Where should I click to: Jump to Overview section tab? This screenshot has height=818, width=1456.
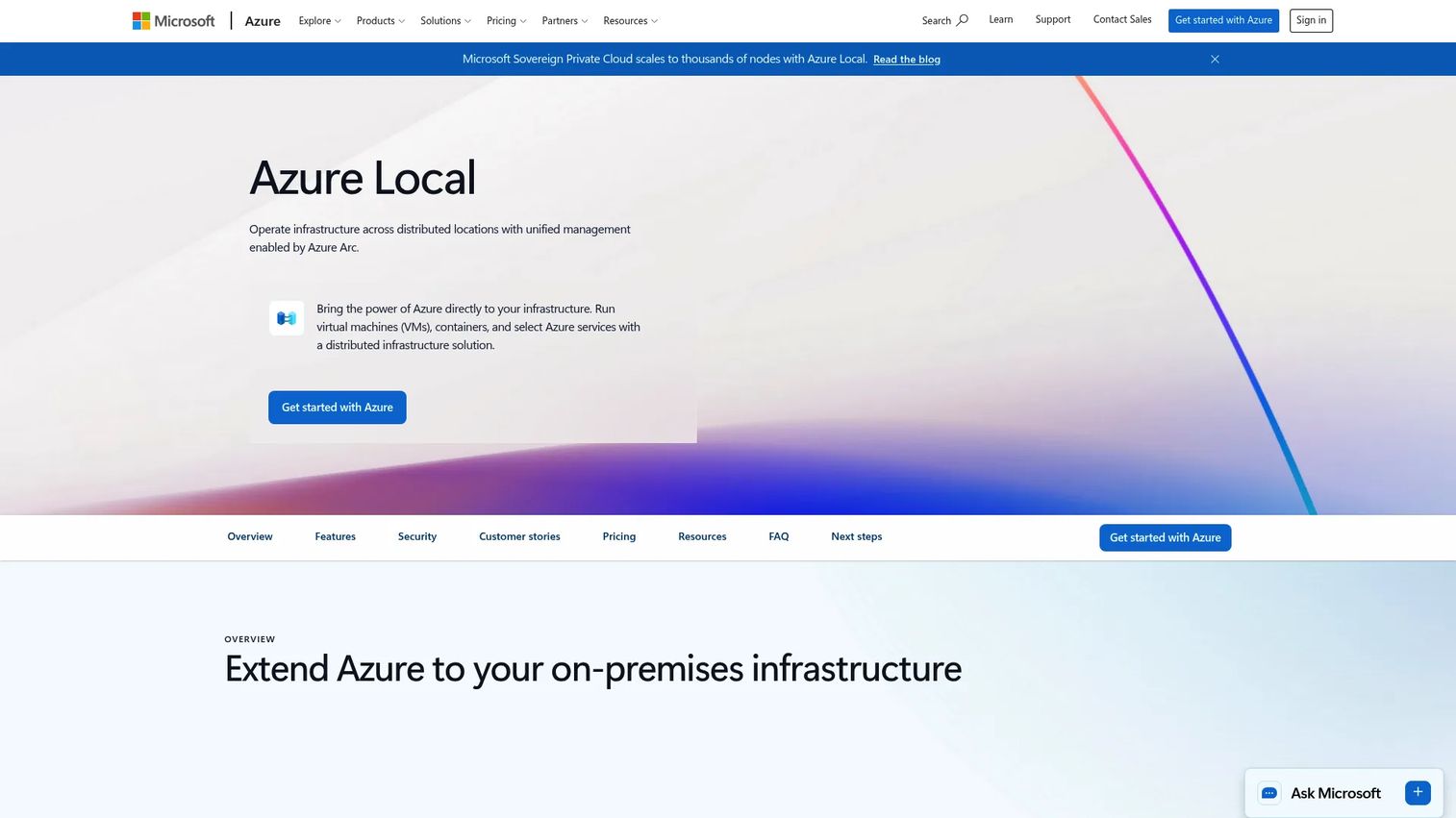(250, 536)
